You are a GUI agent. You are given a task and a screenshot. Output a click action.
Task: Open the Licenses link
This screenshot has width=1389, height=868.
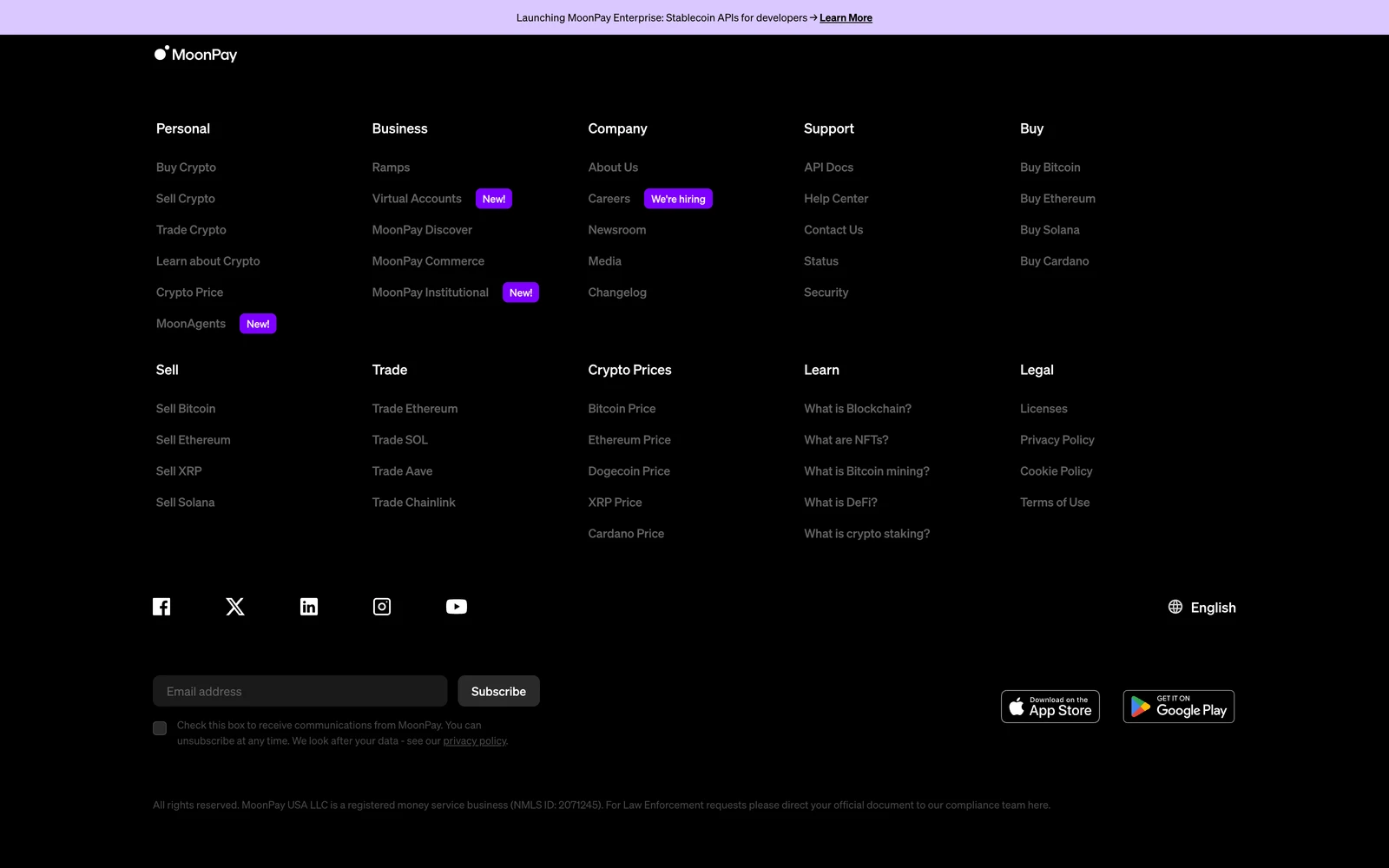click(x=1043, y=409)
